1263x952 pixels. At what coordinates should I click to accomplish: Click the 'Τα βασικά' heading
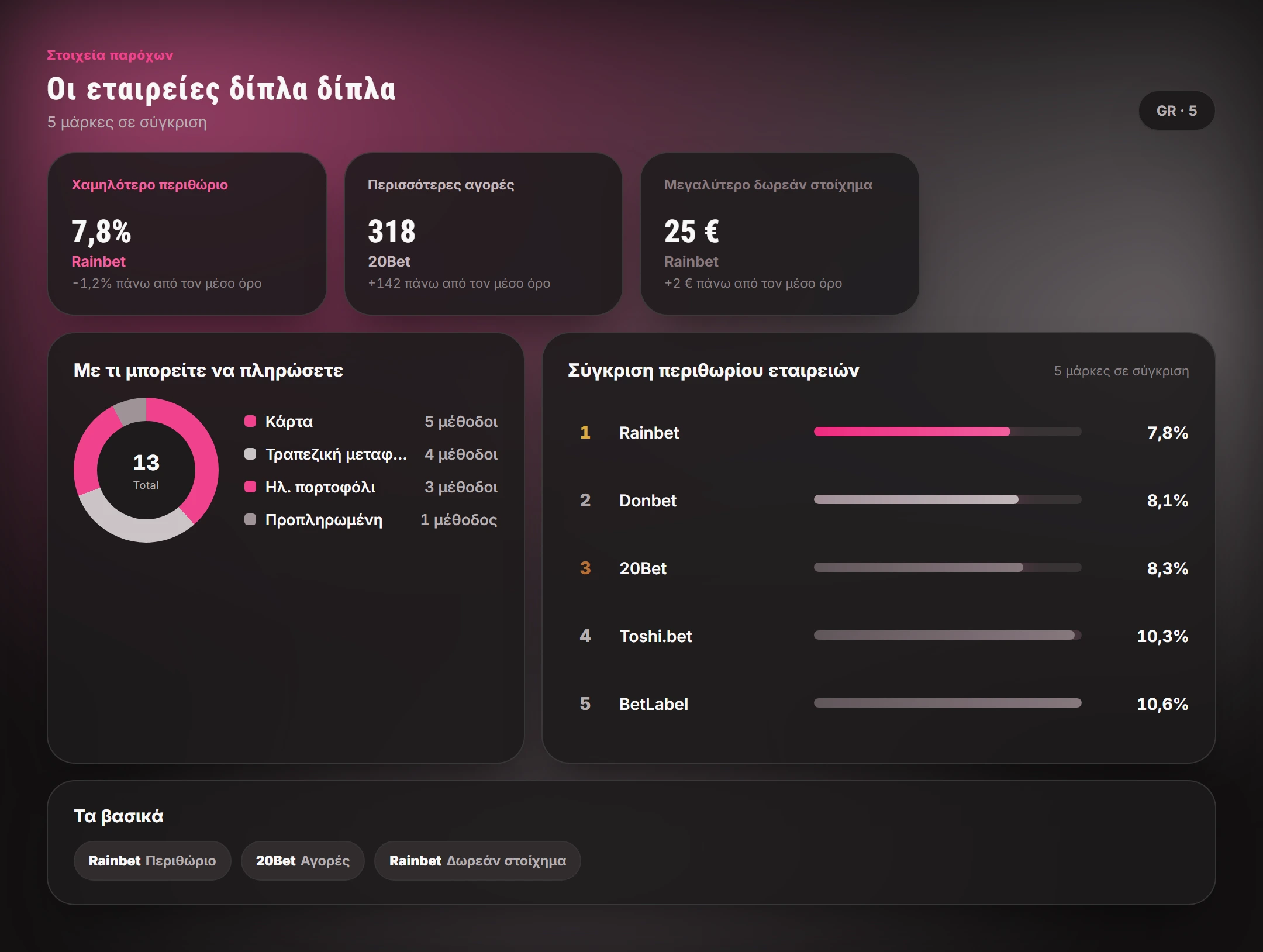pos(119,816)
